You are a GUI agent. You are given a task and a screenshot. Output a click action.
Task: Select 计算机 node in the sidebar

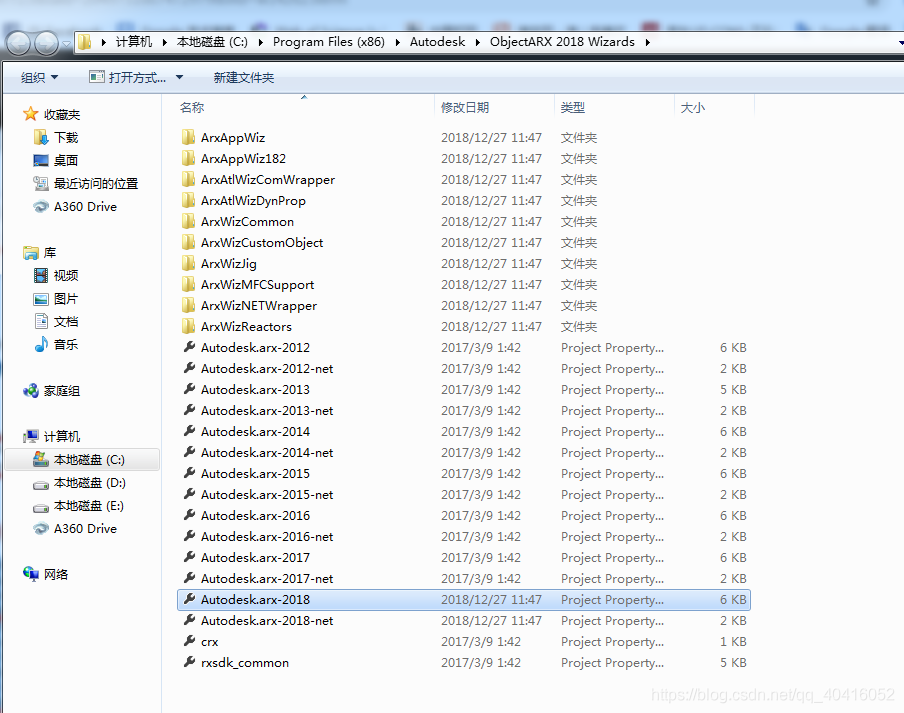tap(62, 436)
